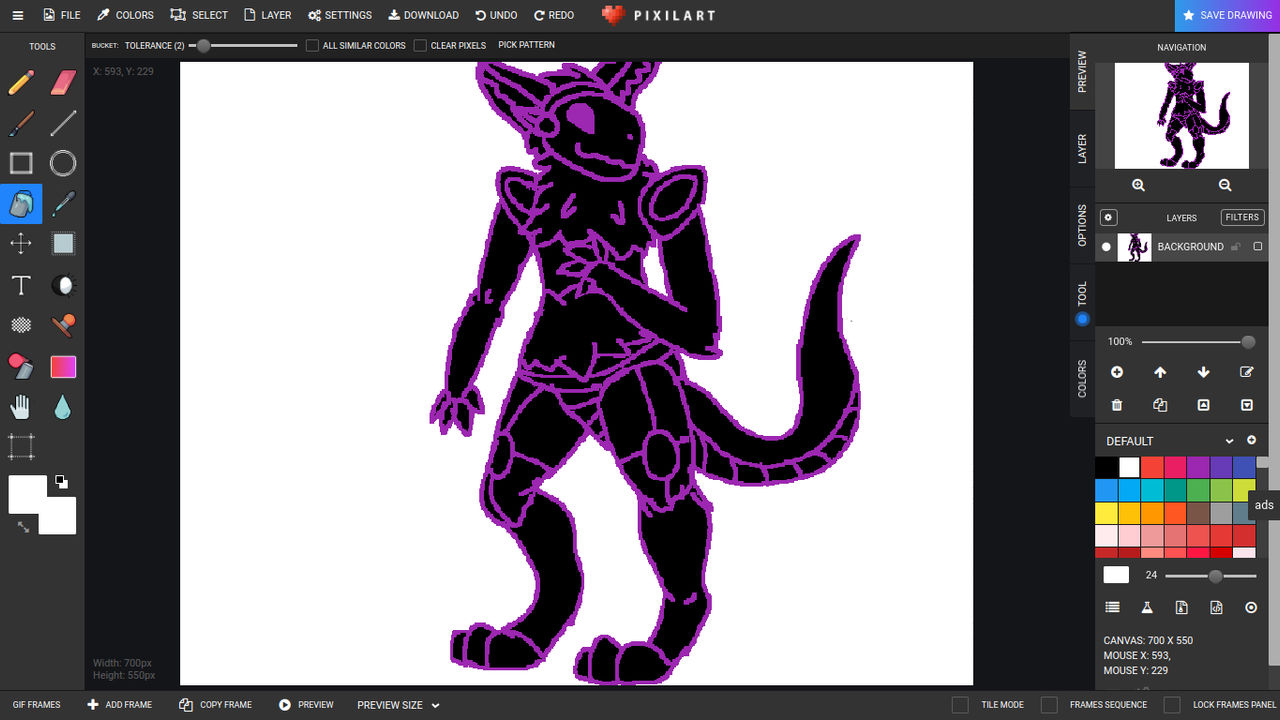Delete the current layer

pos(1117,405)
